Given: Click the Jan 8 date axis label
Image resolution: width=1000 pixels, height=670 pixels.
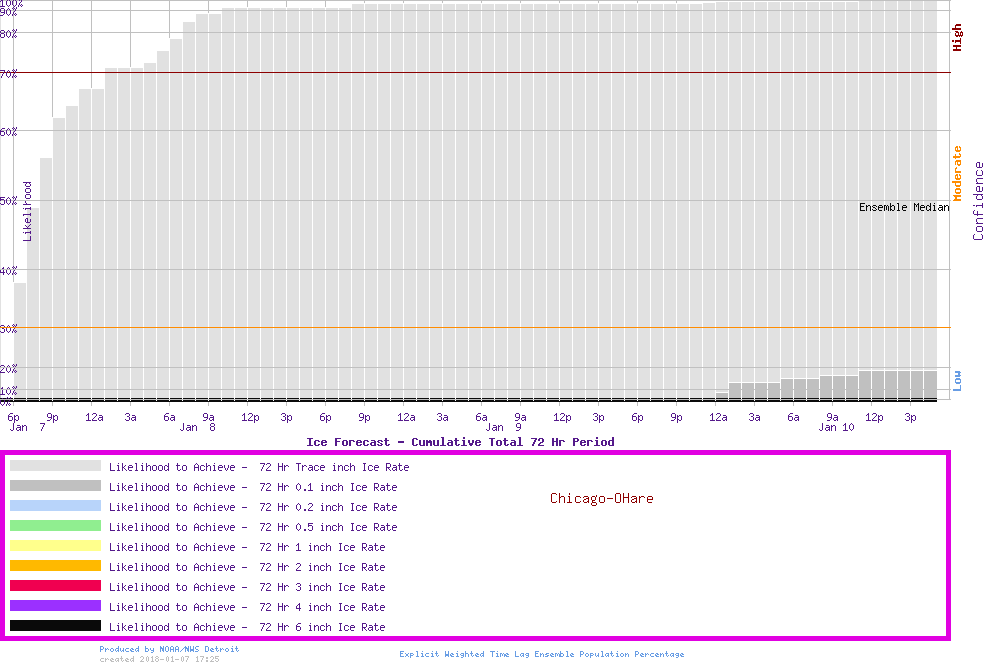Looking at the screenshot, I should pos(197,427).
